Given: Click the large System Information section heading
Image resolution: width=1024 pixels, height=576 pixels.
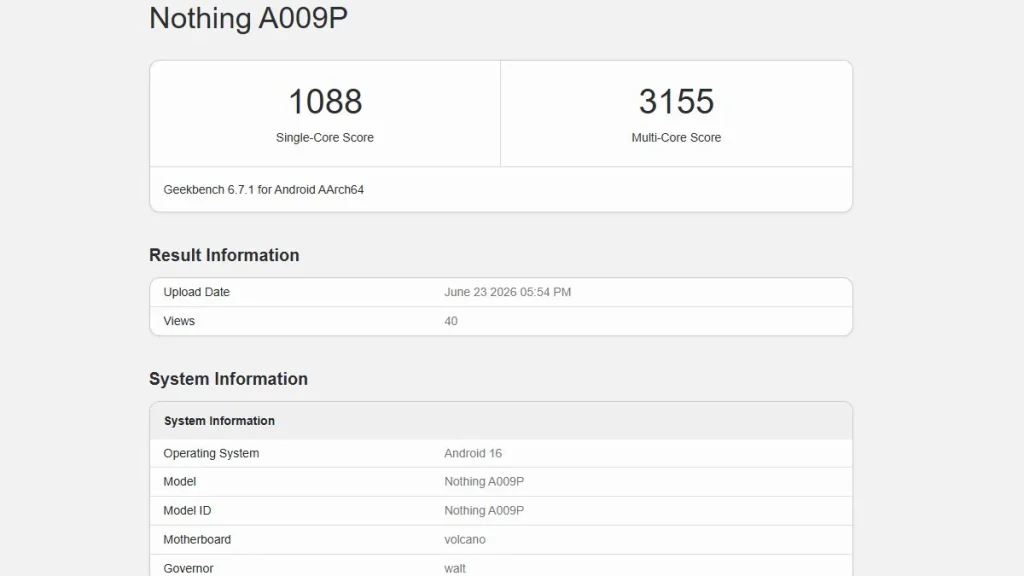Looking at the screenshot, I should [x=228, y=379].
